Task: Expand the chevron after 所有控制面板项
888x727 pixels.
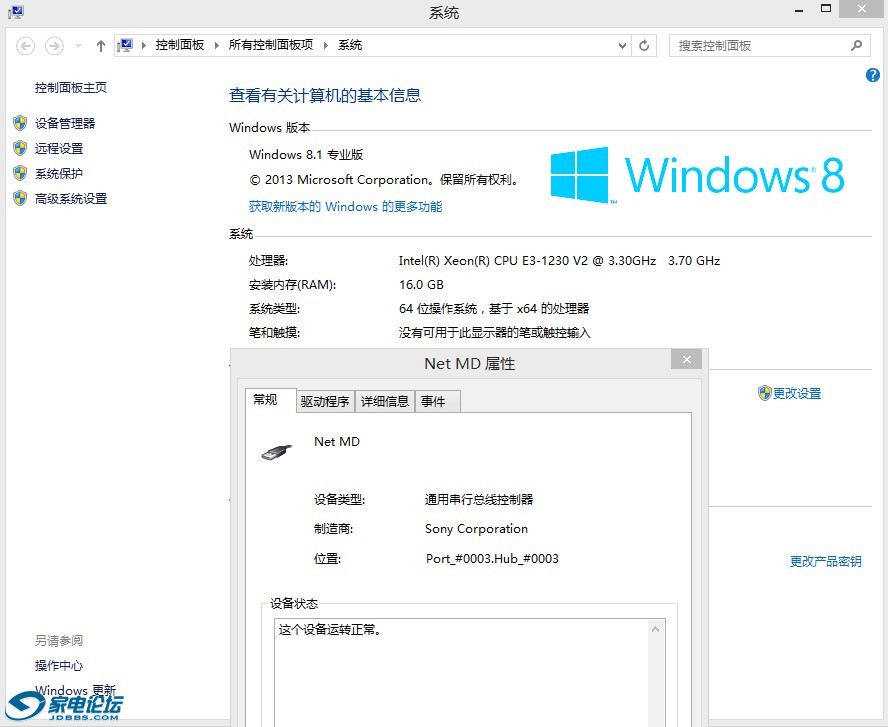Action: [x=326, y=45]
